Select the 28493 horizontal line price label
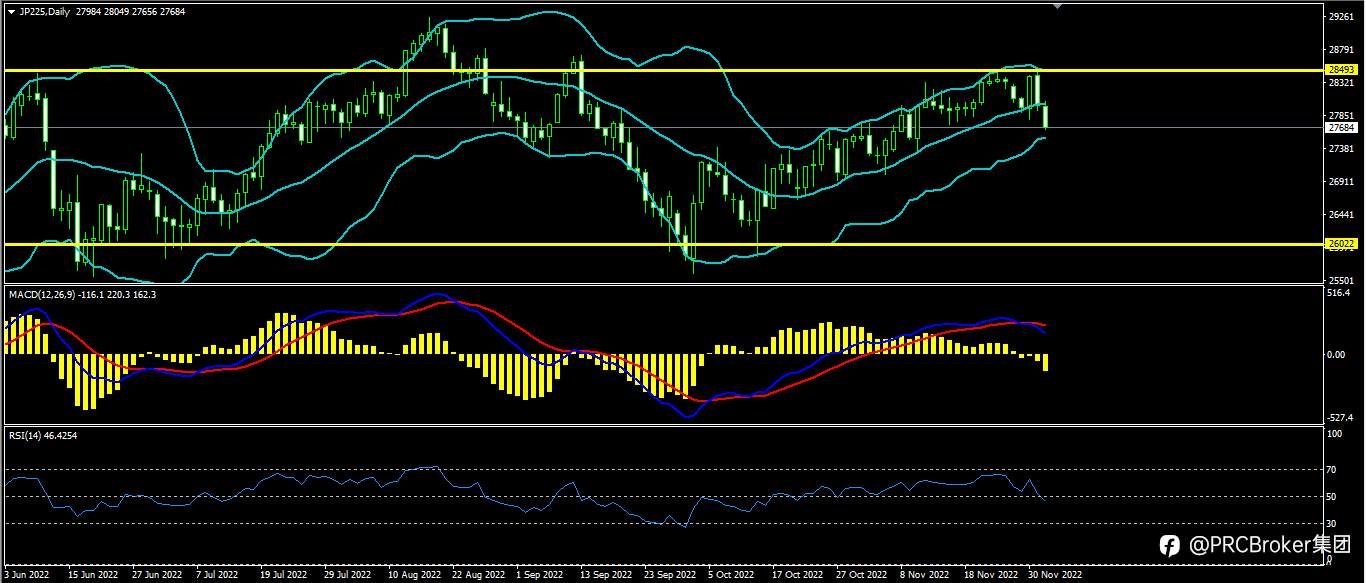Viewport: 1366px width, 583px height. [1340, 69]
